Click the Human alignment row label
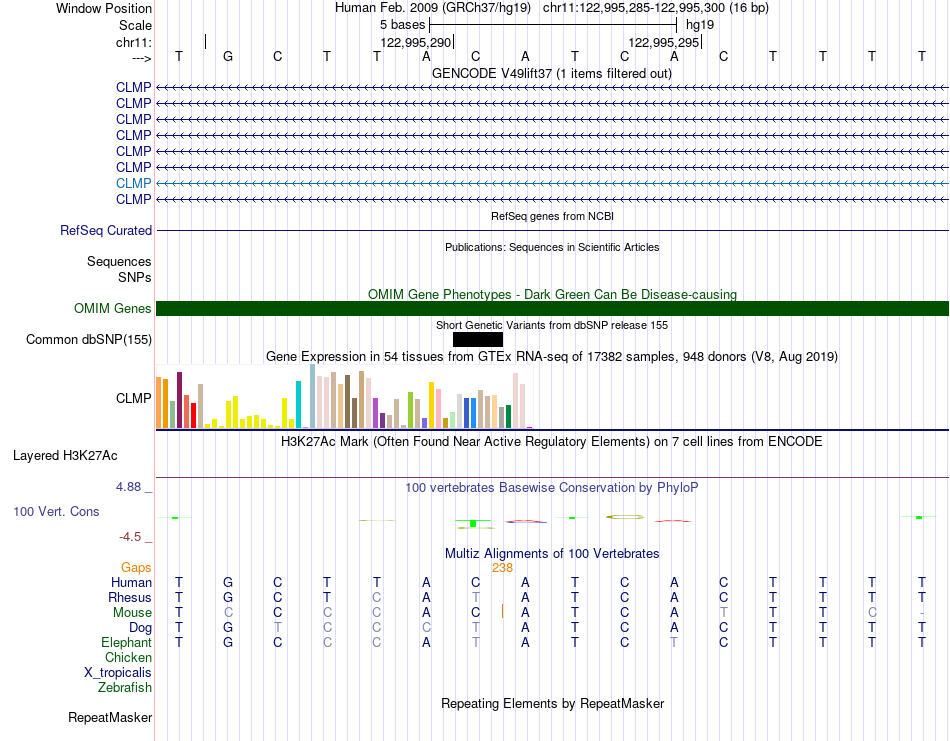The image size is (950, 741). 131,582
